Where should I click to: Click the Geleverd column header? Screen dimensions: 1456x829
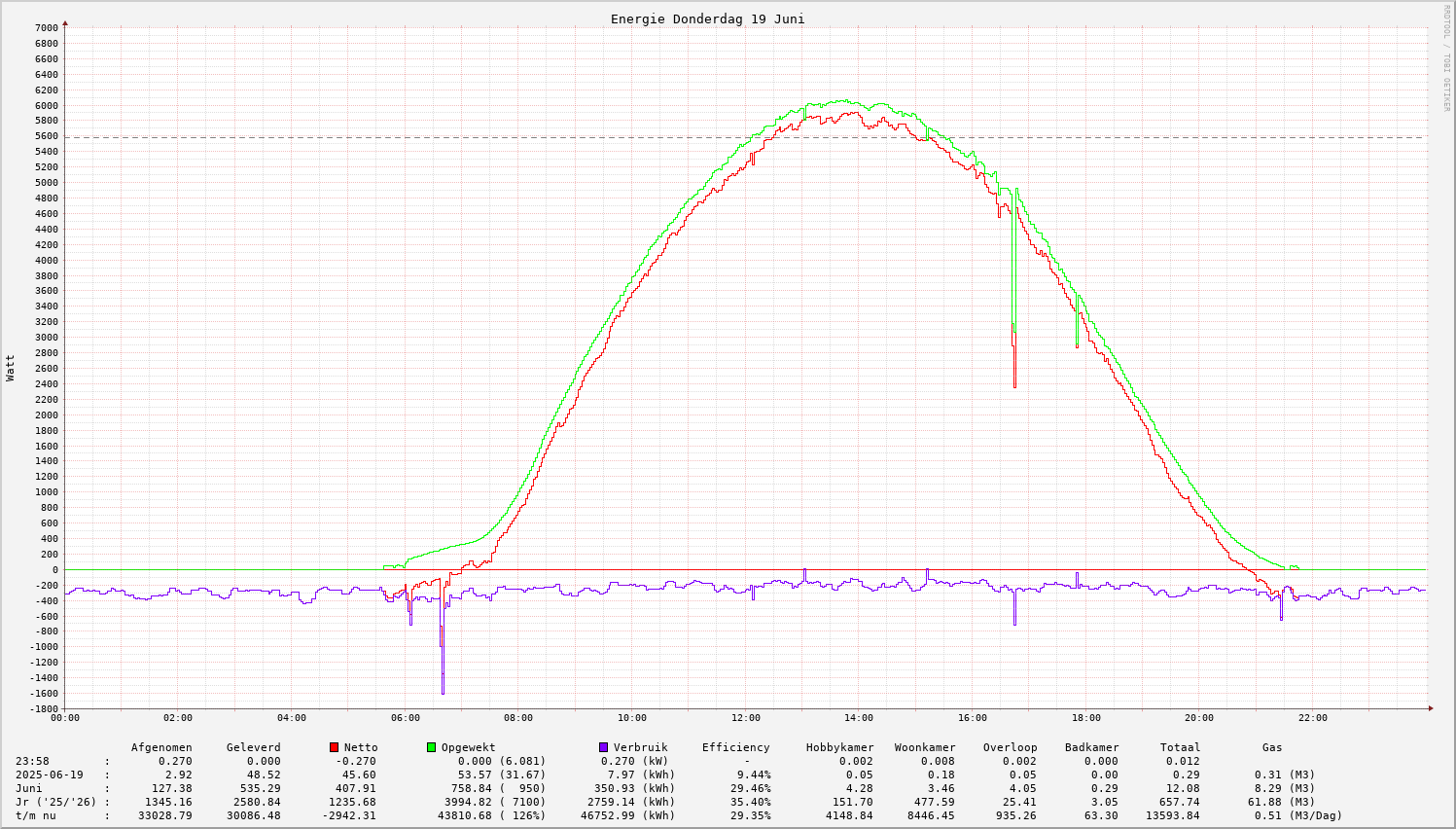[x=253, y=747]
